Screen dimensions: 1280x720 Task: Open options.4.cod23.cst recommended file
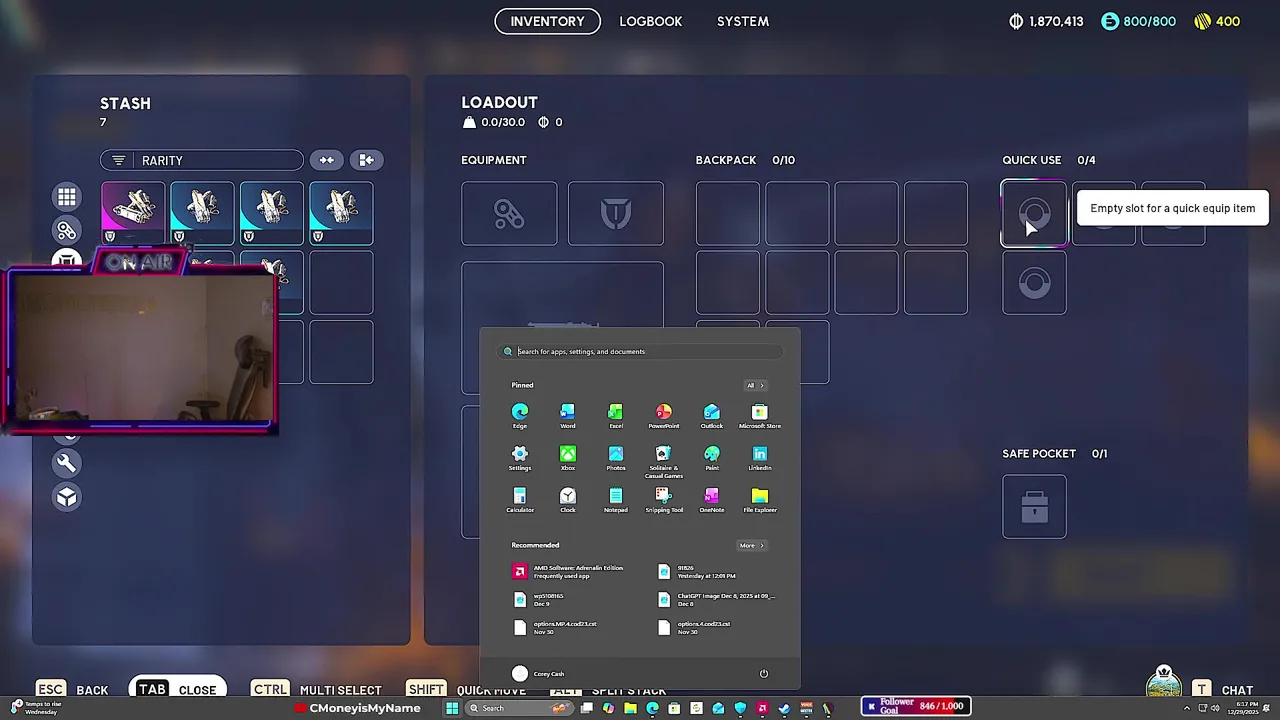pos(695,627)
